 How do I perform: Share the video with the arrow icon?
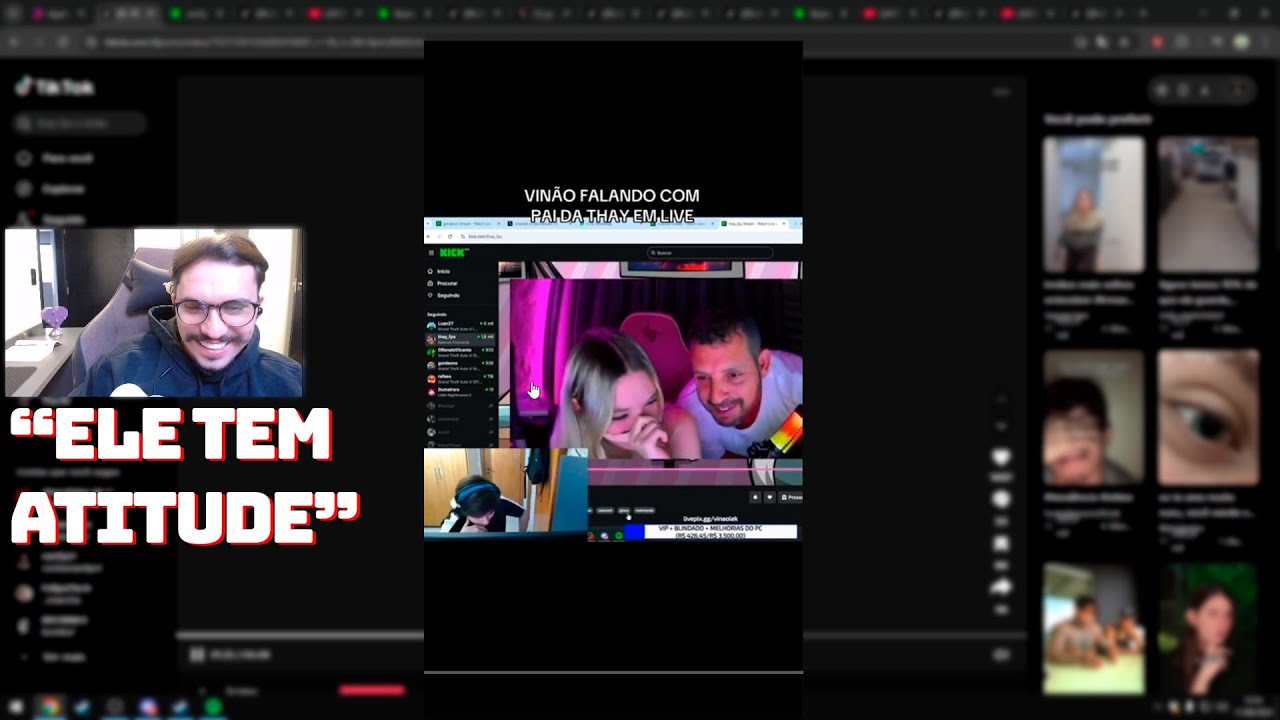pos(1001,587)
